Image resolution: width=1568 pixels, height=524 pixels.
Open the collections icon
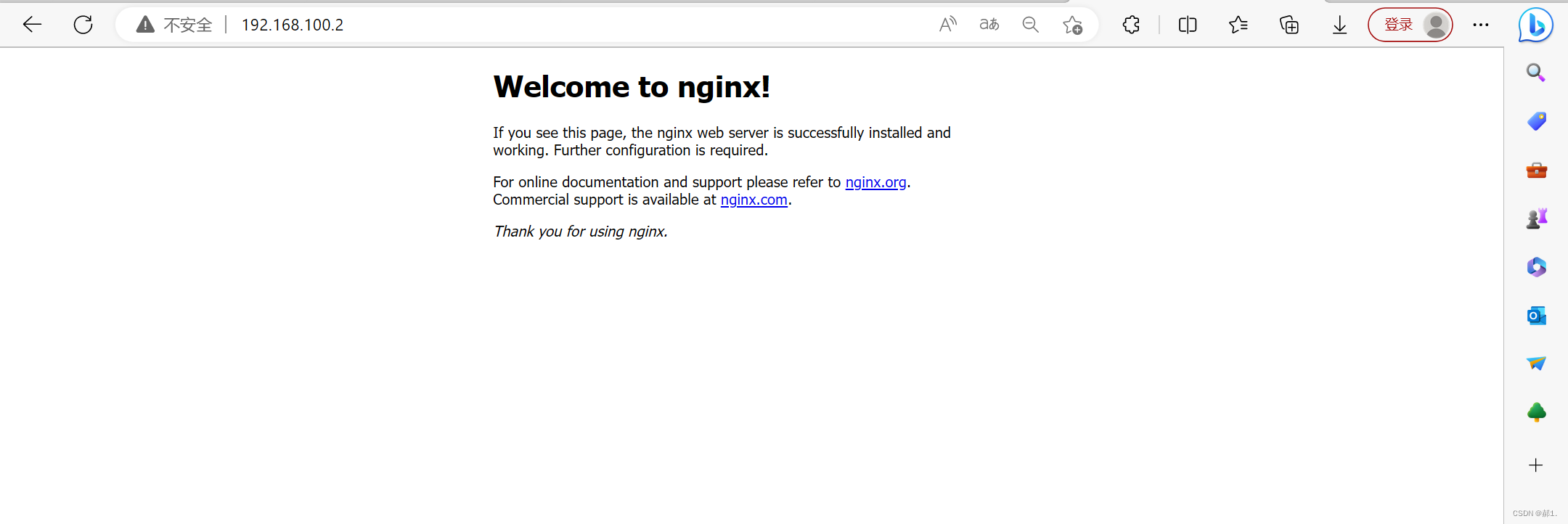tap(1289, 25)
